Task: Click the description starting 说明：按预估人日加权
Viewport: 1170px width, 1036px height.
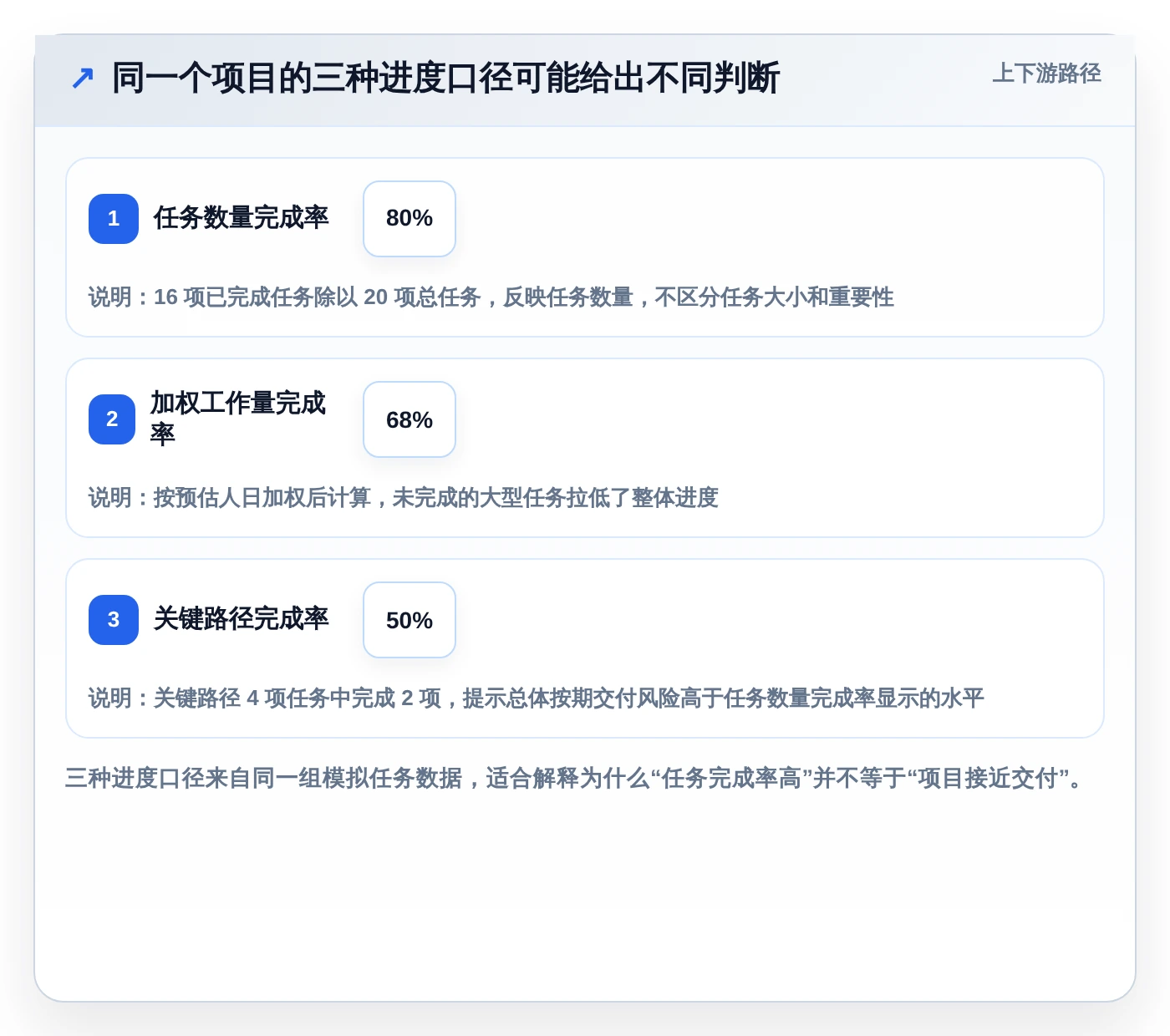Action: (404, 498)
